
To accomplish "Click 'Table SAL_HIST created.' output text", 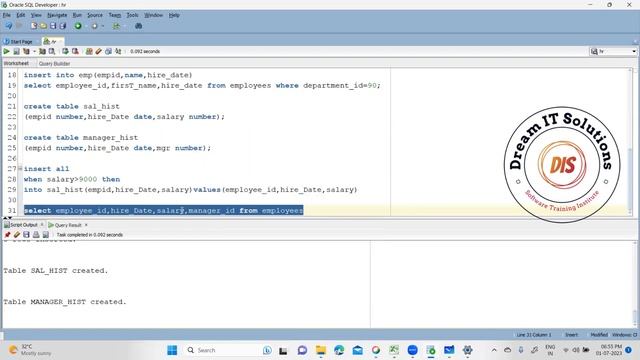I will coord(56,271).
